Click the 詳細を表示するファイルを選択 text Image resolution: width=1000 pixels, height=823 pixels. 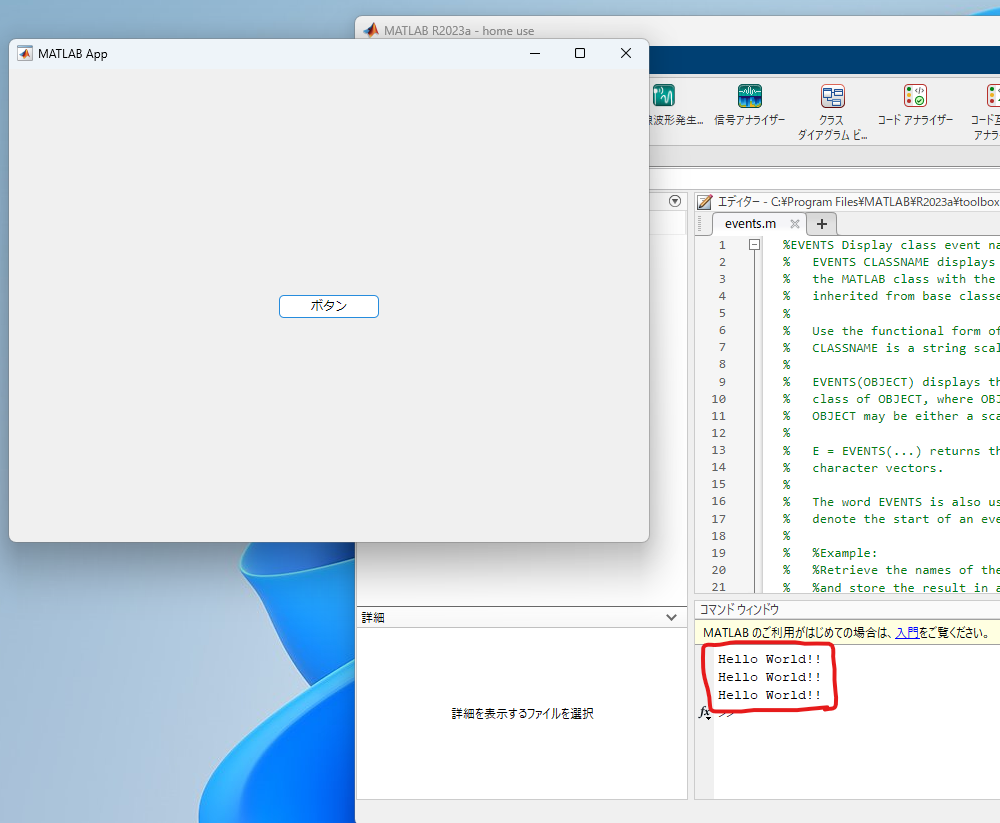pos(522,713)
